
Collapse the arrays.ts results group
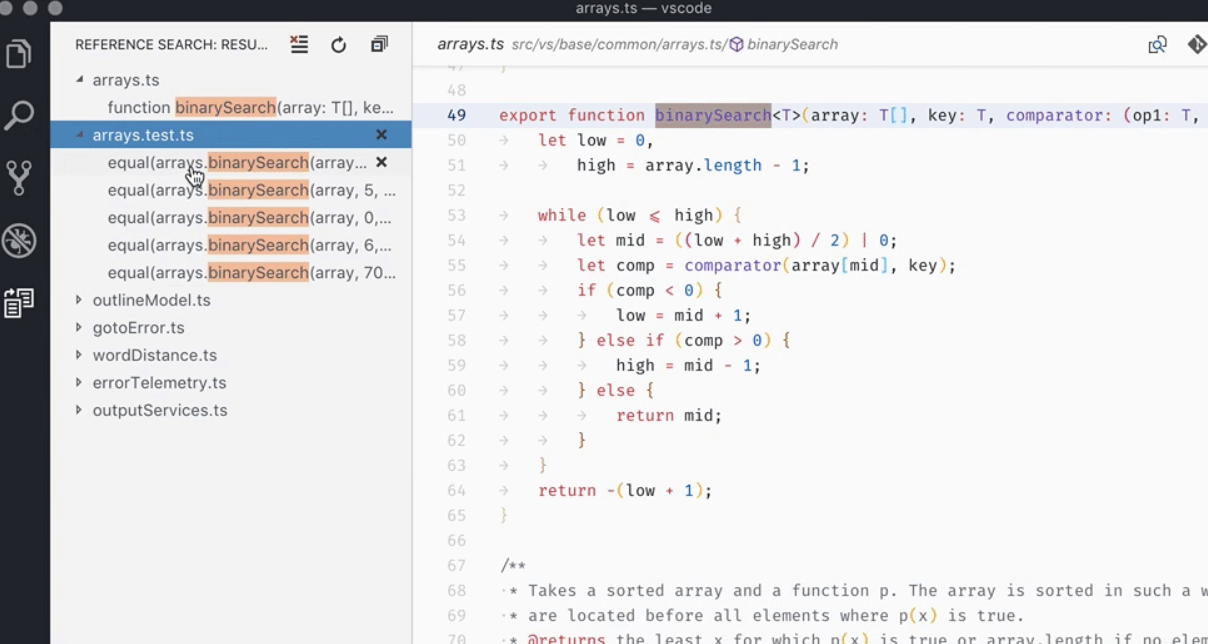click(x=80, y=80)
